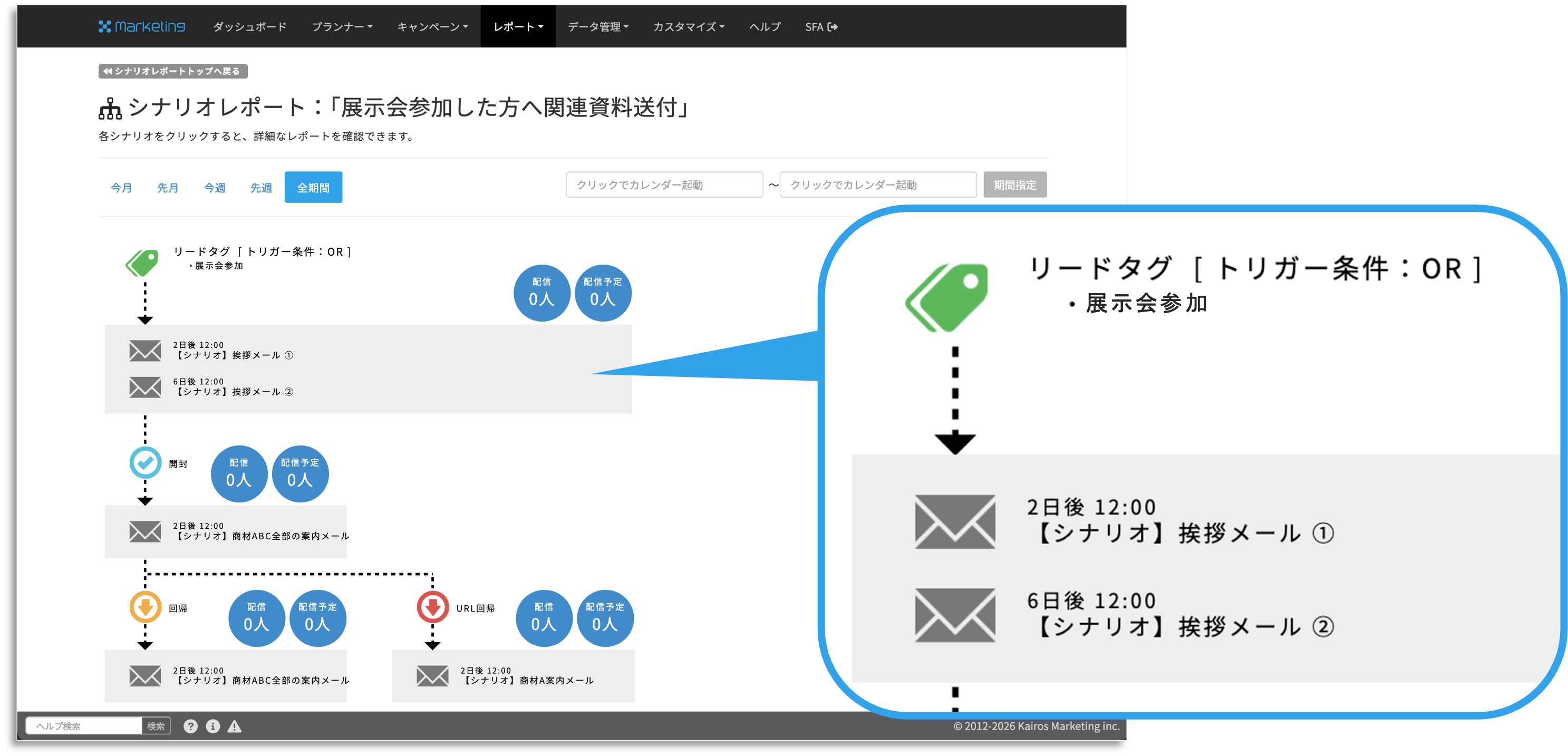The height and width of the screenshot is (756, 1568).
Task: Click envelope icon for 商材A案内メール
Action: tap(432, 676)
